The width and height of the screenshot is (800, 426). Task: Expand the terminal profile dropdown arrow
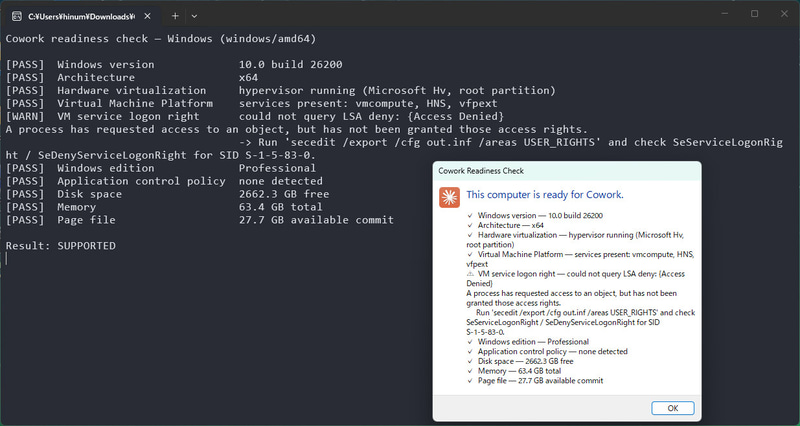click(194, 16)
